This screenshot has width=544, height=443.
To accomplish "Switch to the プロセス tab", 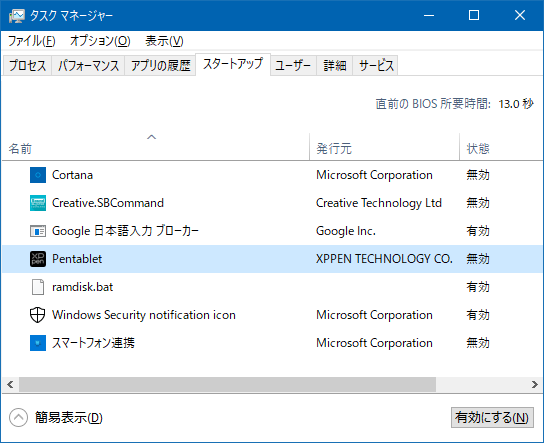I will click(x=27, y=65).
